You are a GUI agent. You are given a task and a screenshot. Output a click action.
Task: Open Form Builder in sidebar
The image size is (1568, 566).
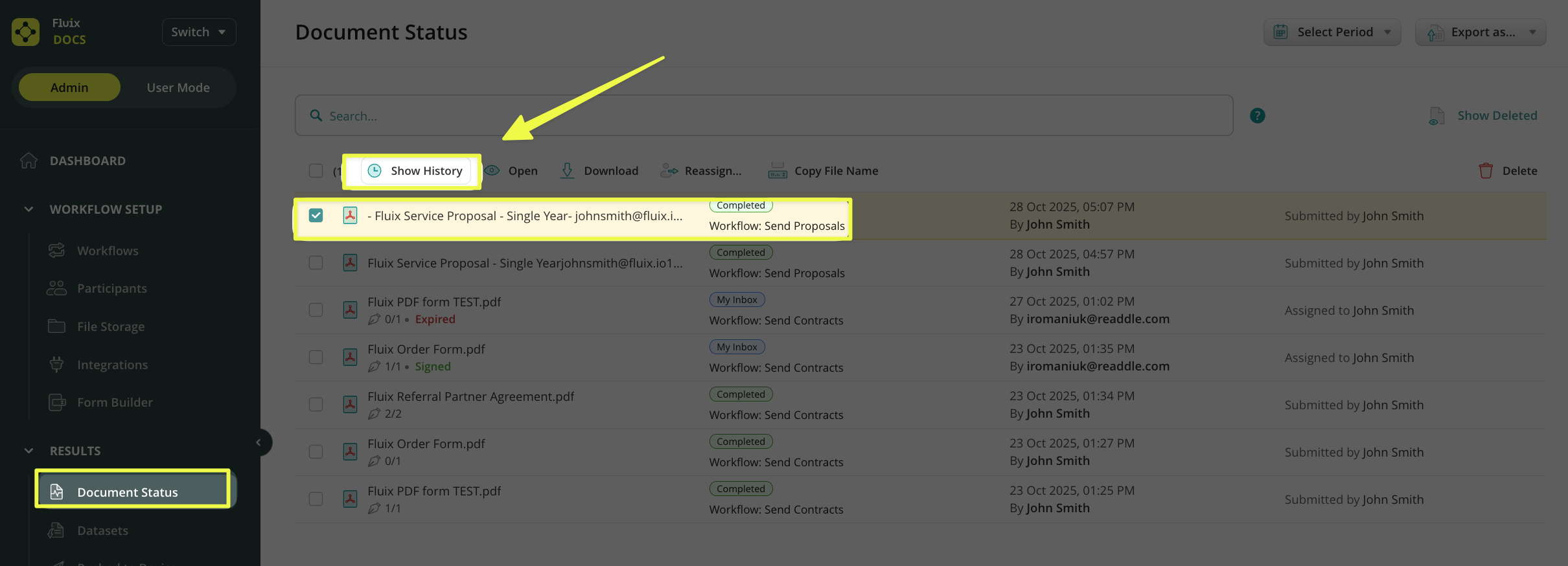[x=115, y=403]
